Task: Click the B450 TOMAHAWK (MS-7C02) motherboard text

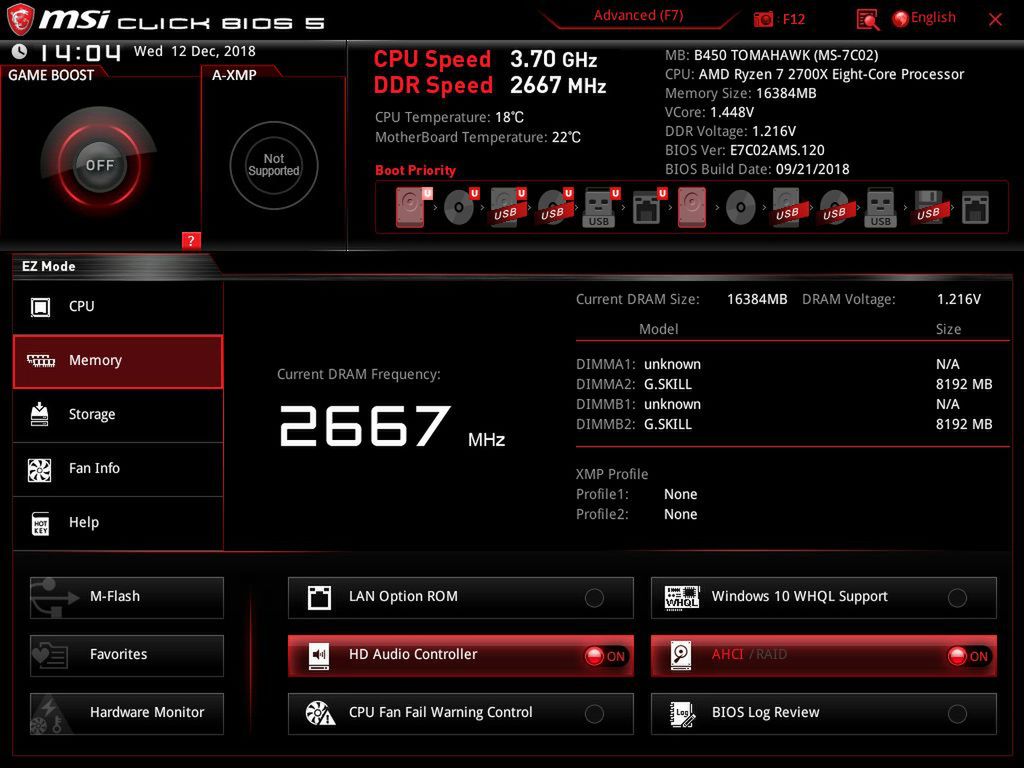Action: [x=786, y=56]
